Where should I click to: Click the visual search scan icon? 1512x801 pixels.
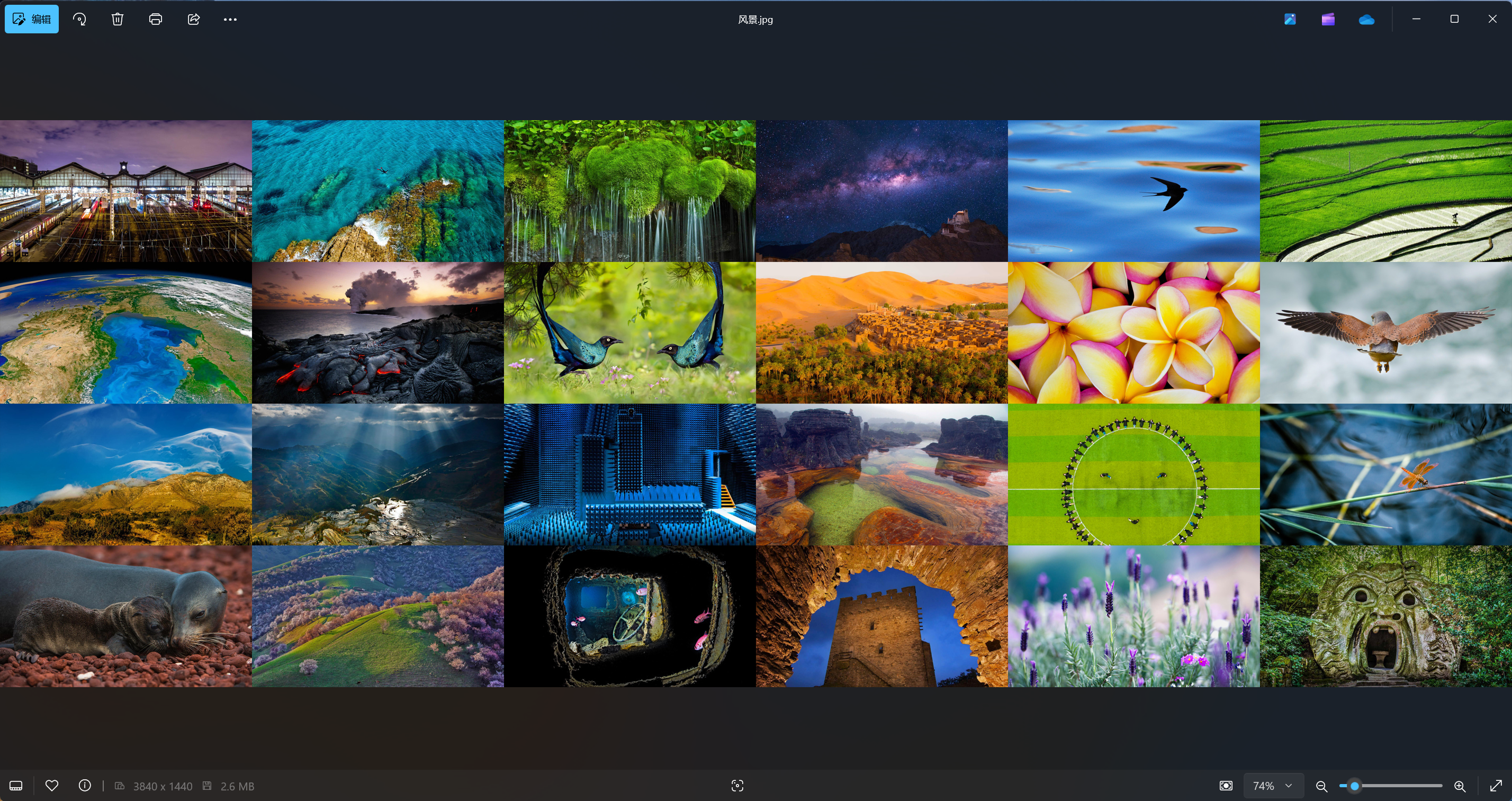737,786
